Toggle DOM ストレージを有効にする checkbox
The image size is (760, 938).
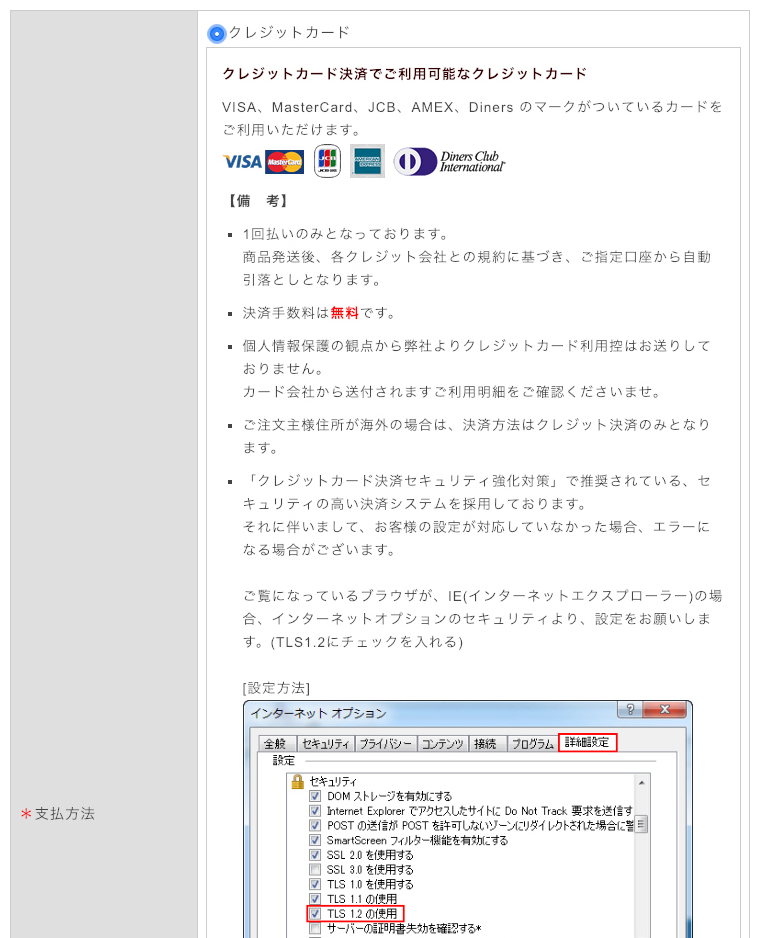click(x=315, y=796)
